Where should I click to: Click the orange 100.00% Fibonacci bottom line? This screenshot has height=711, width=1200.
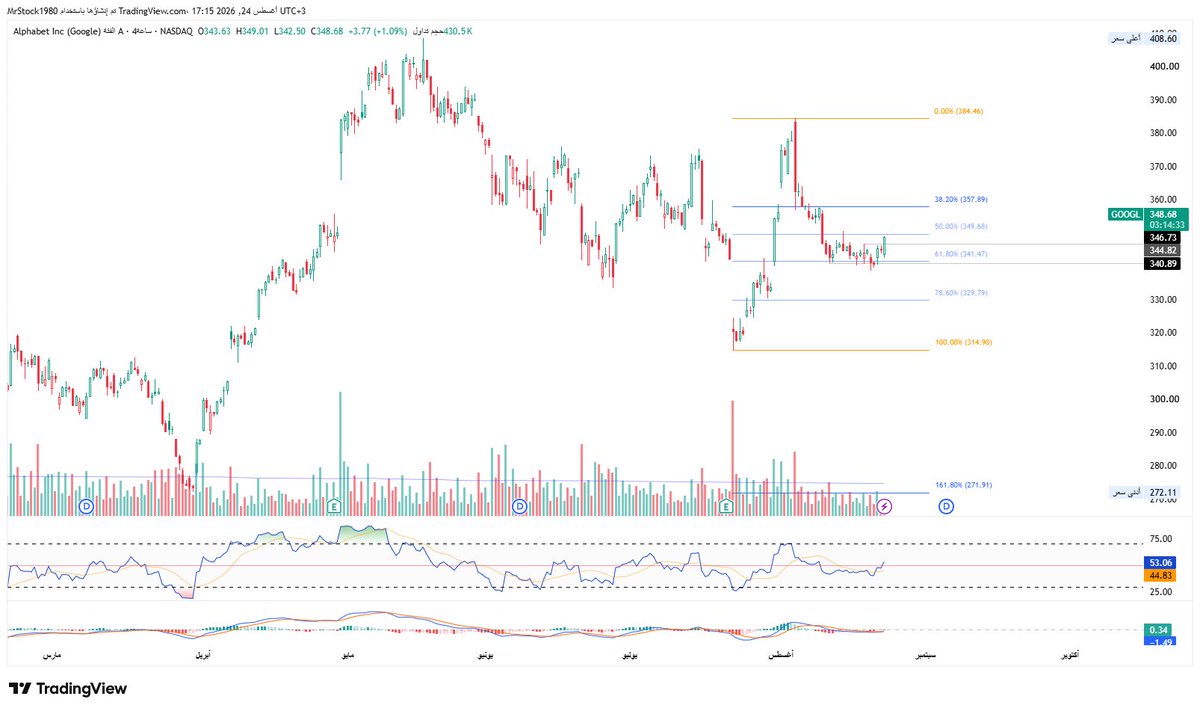click(830, 350)
